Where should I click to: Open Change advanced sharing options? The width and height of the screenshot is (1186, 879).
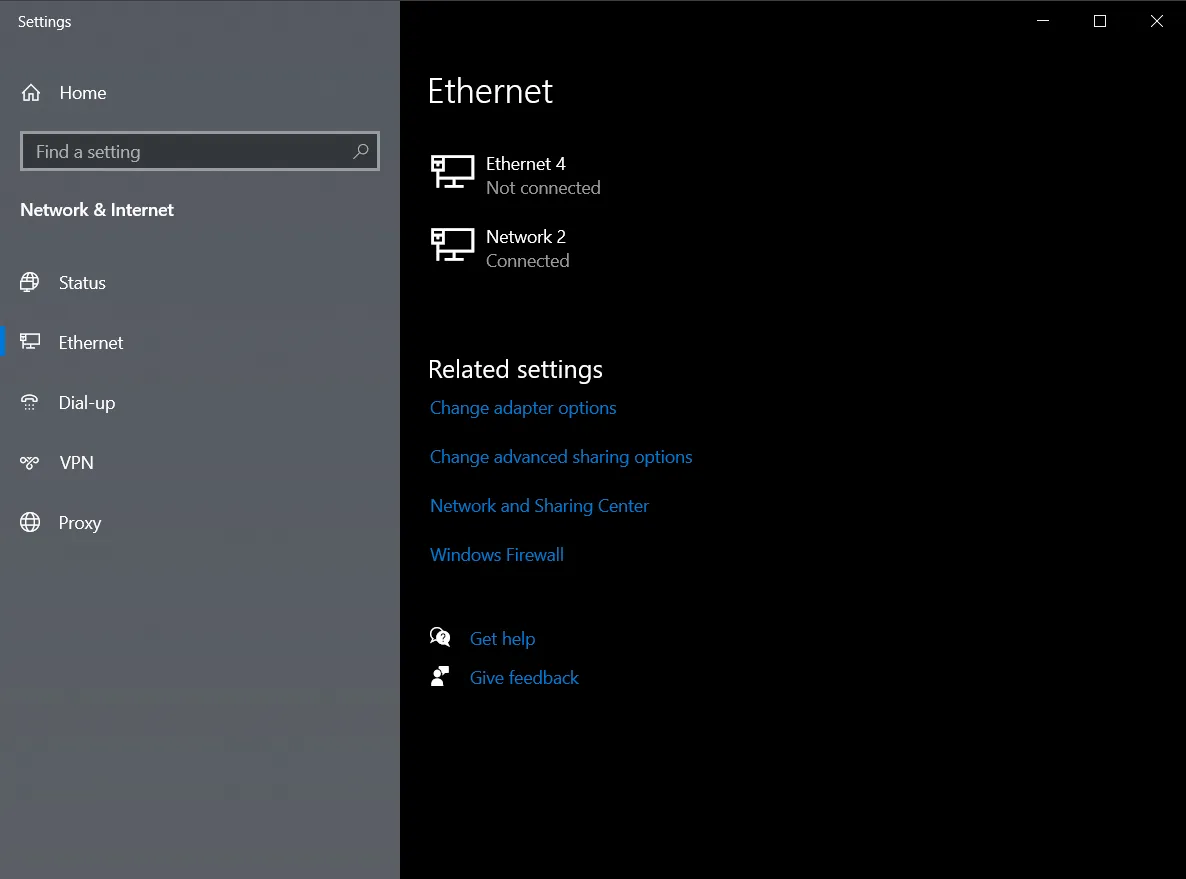[561, 457]
